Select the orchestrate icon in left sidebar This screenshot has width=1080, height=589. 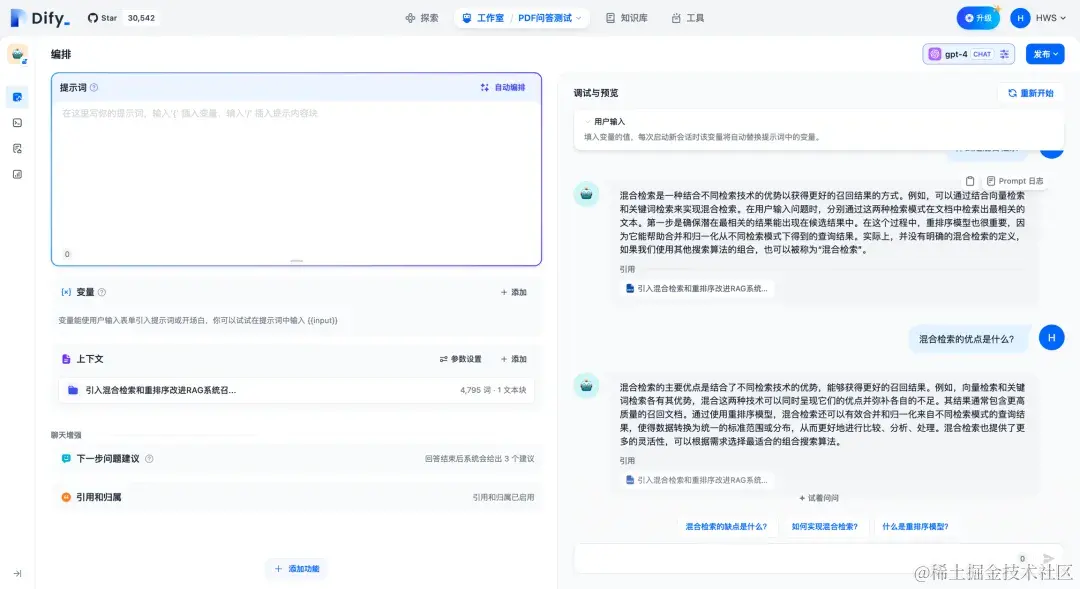coord(17,97)
